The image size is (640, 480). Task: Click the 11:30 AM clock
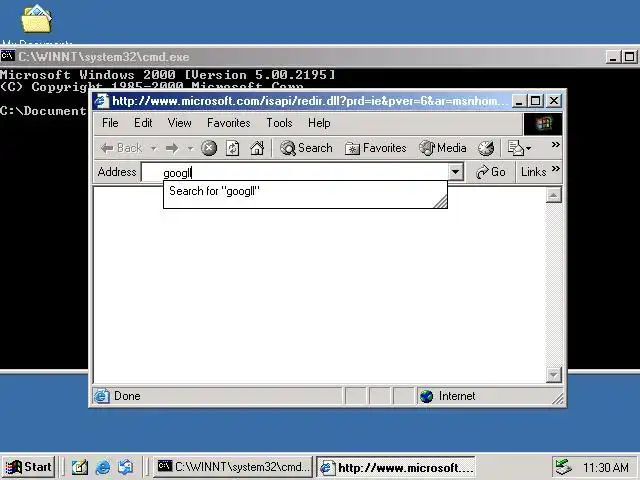pyautogui.click(x=605, y=467)
